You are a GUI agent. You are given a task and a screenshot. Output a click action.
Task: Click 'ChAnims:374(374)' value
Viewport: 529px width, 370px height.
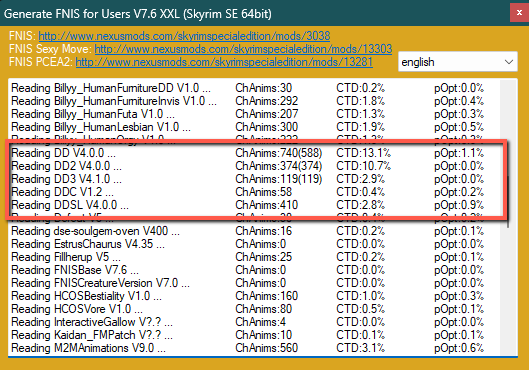click(279, 166)
